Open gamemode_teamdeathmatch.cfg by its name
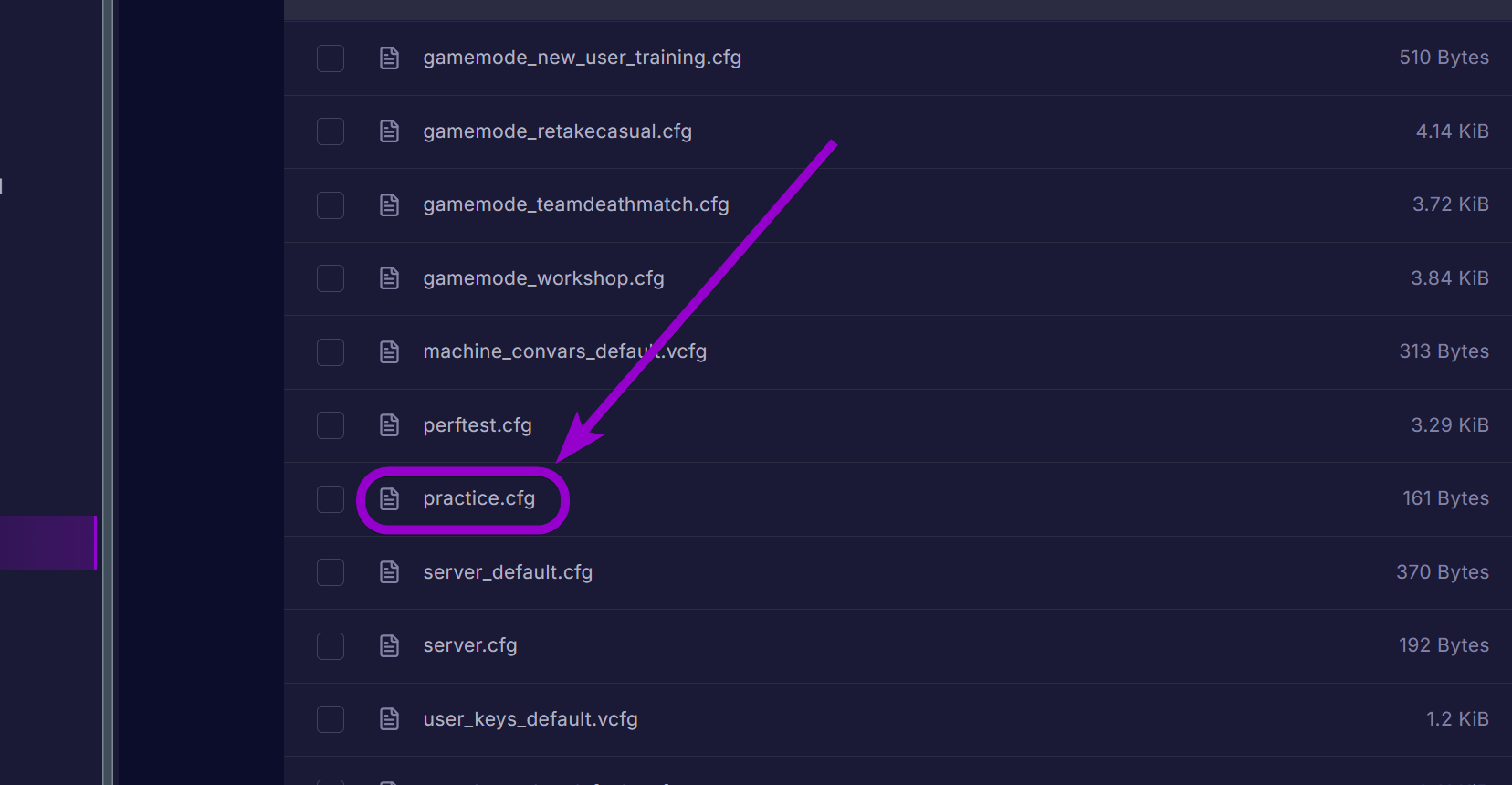This screenshot has height=785, width=1512. pyautogui.click(x=575, y=204)
